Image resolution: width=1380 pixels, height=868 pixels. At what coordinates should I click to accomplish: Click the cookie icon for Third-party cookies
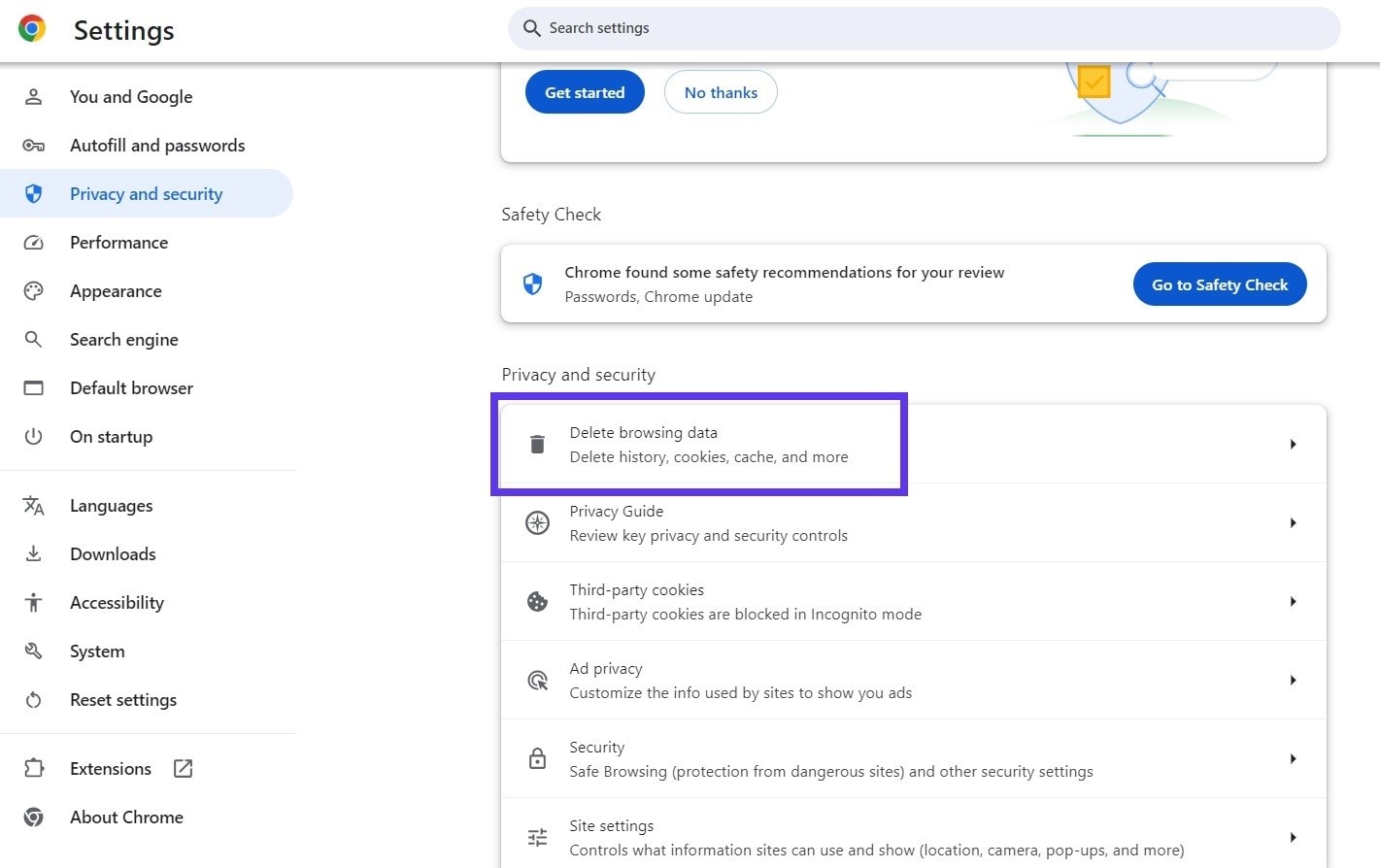[537, 601]
